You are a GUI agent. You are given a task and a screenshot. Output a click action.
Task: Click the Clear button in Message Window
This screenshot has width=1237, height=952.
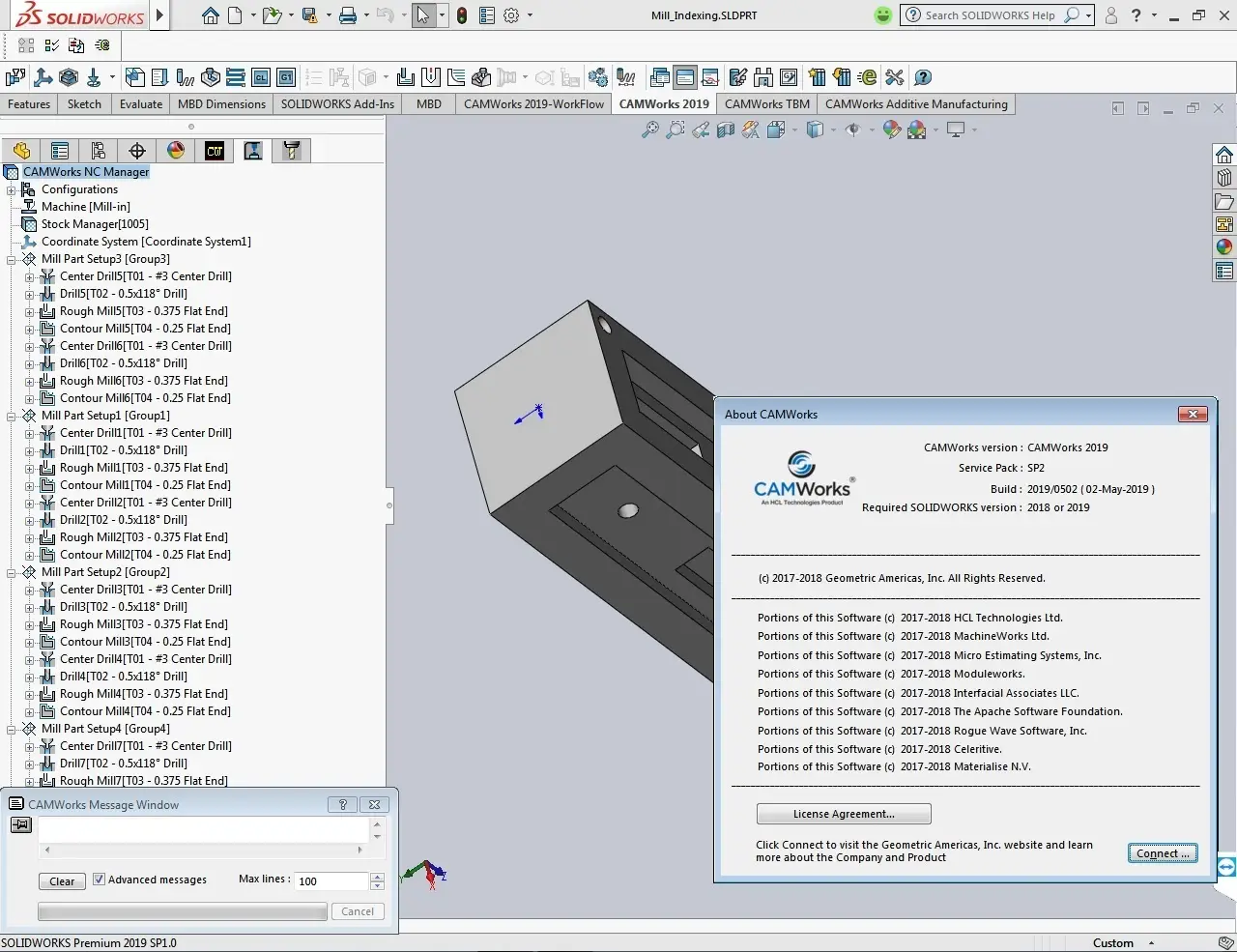(x=62, y=880)
